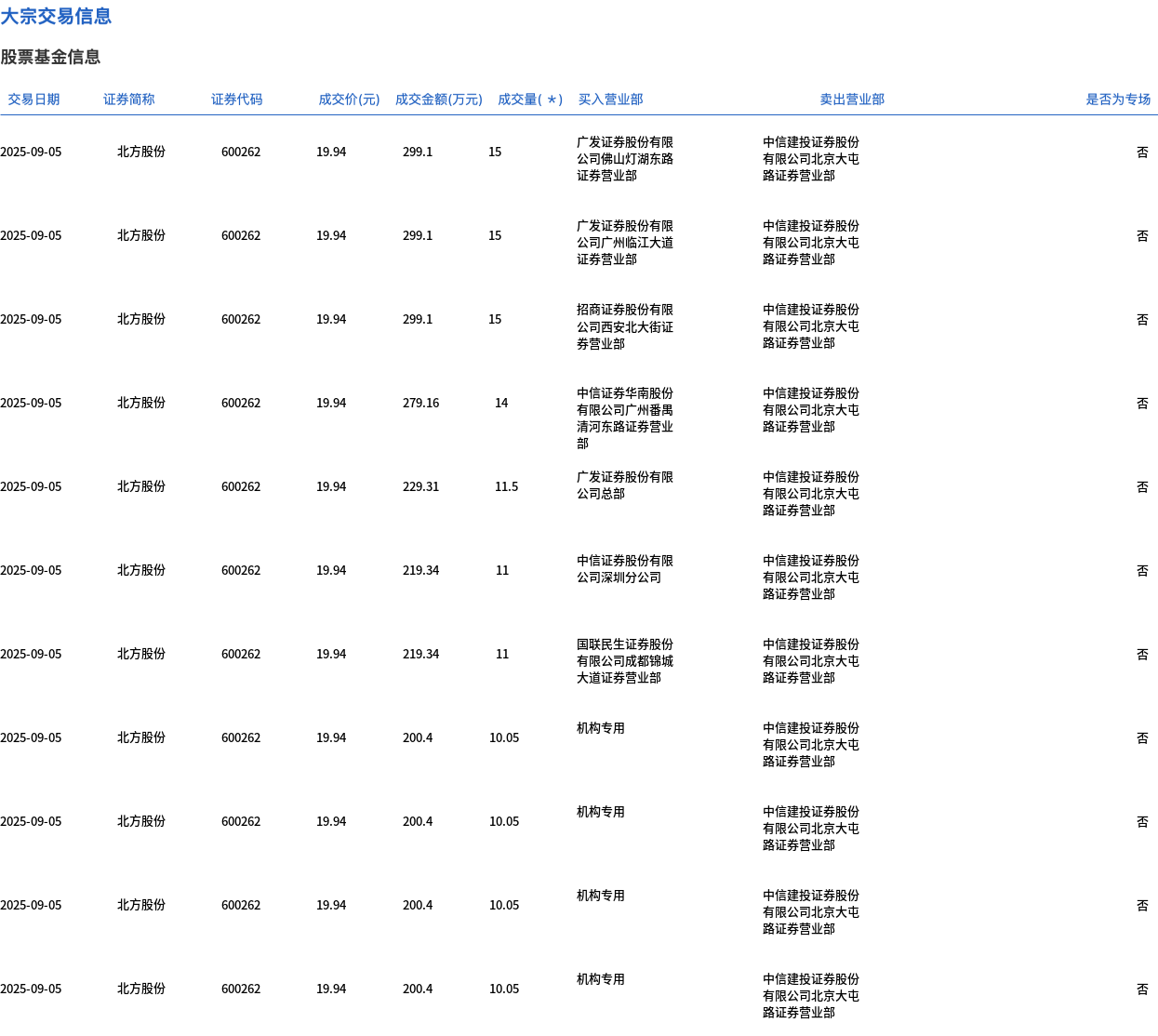Click volume 14 cell
Viewport: 1158px width, 1036px height.
click(501, 403)
